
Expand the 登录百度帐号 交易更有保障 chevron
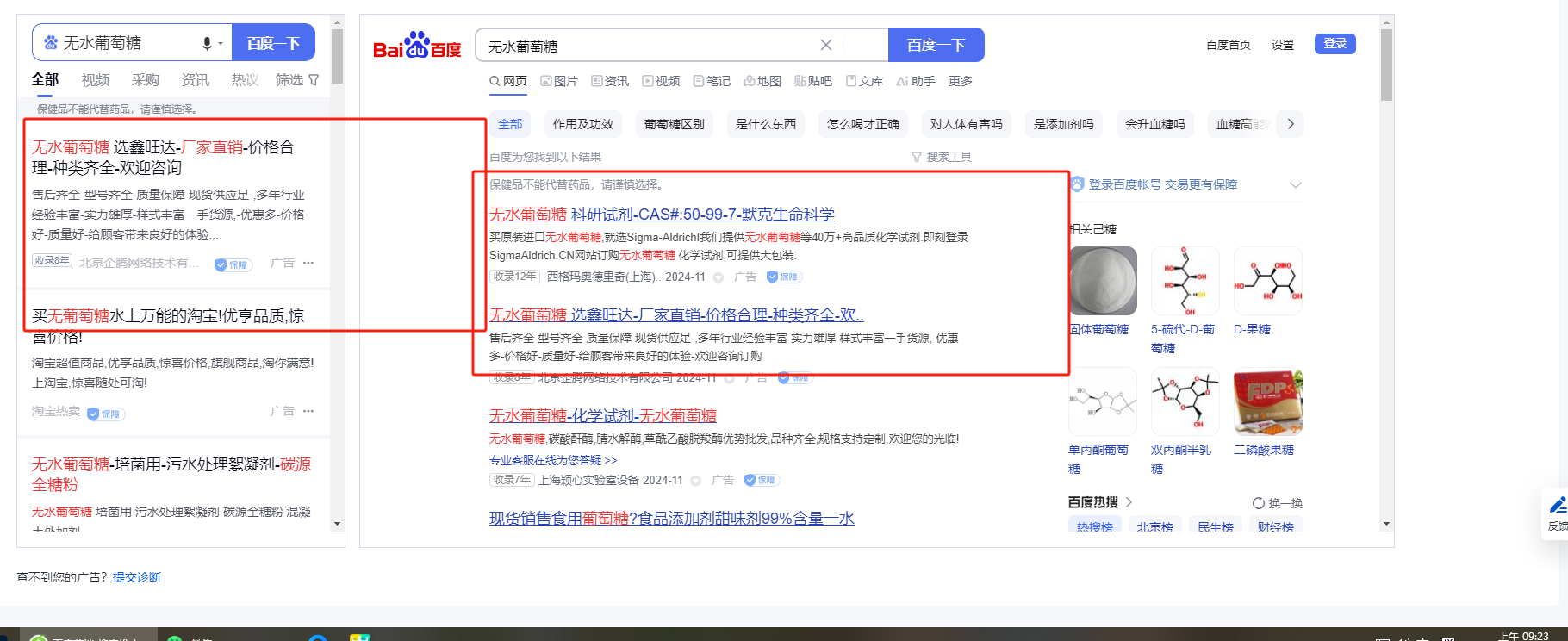[1295, 185]
